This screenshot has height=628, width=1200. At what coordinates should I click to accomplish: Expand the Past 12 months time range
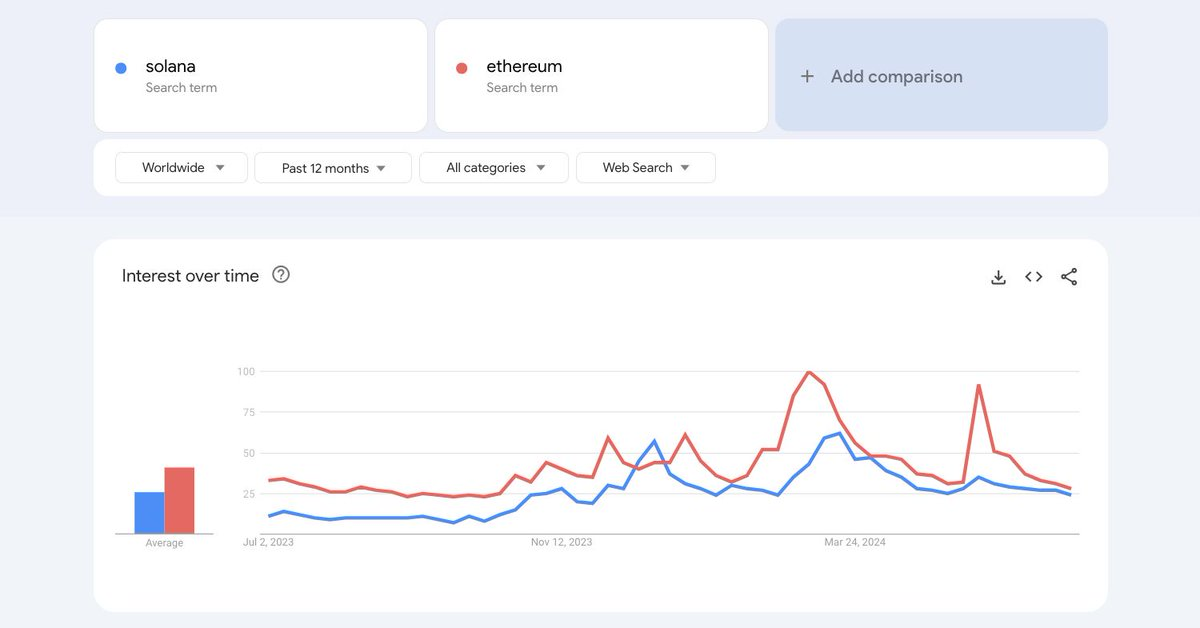tap(332, 168)
